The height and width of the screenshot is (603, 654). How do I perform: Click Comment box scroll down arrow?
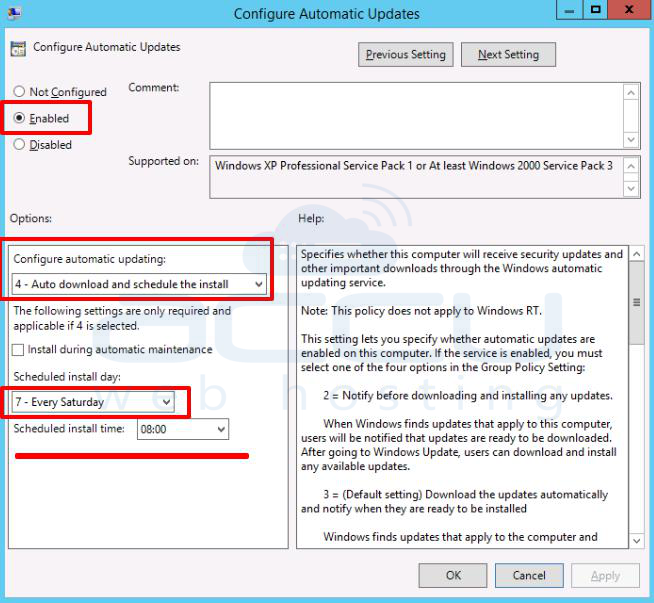tap(631, 139)
